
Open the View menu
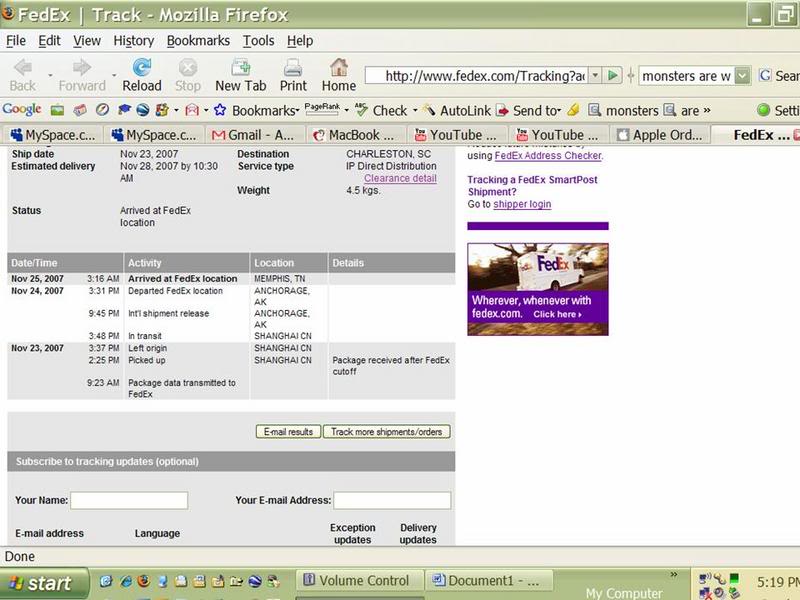(x=87, y=41)
